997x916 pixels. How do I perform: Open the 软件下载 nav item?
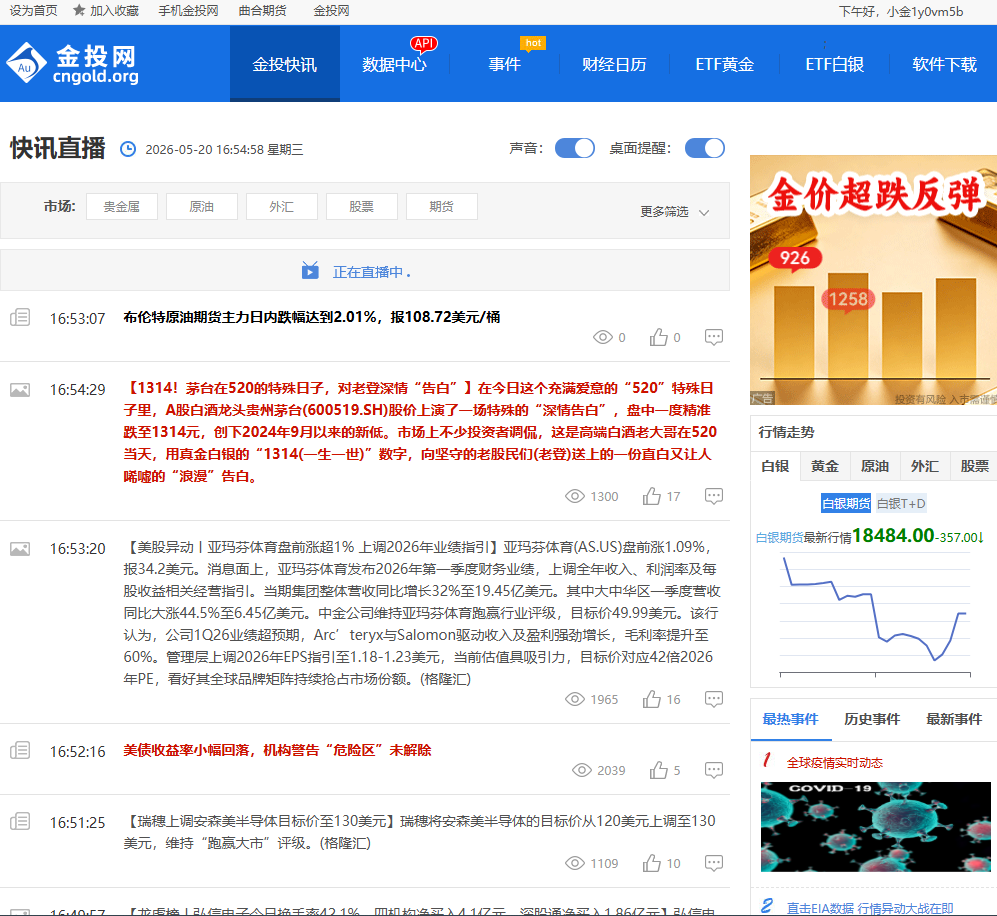tap(944, 64)
